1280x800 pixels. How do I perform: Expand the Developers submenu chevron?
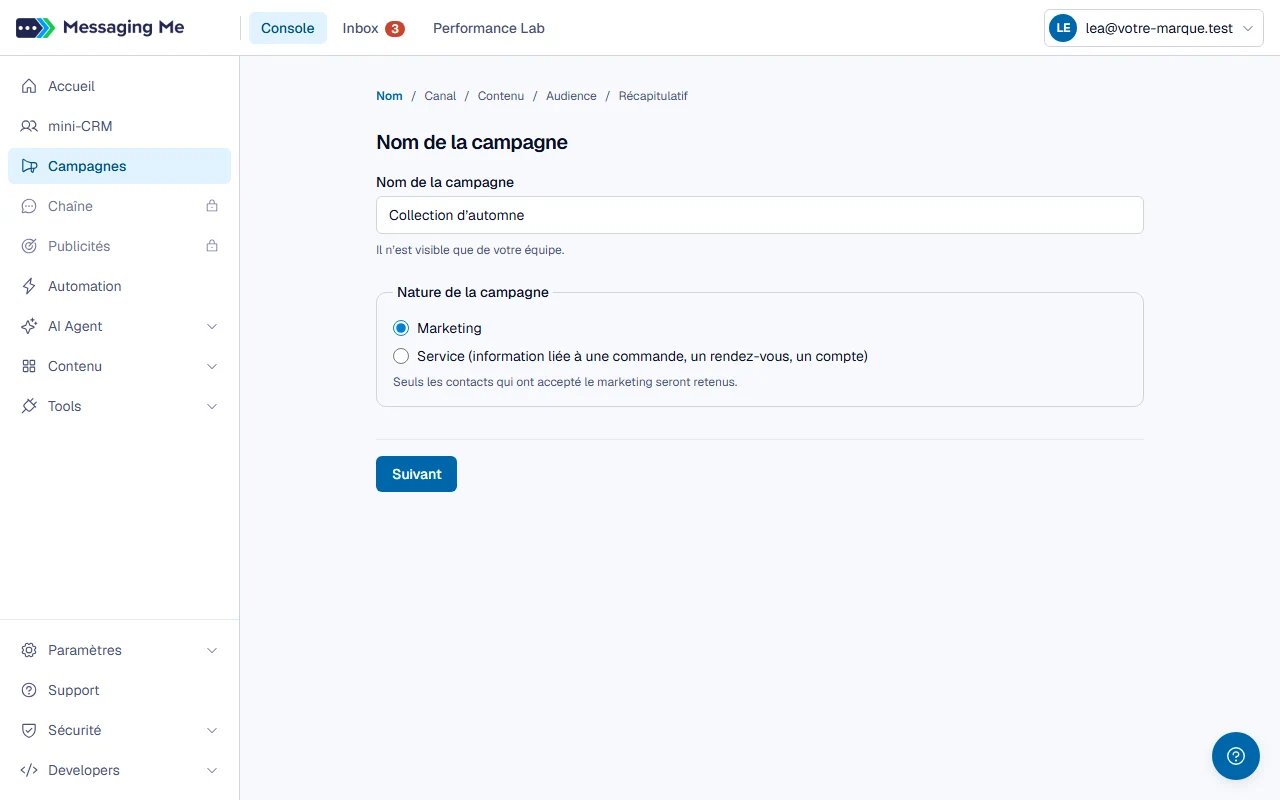[212, 770]
